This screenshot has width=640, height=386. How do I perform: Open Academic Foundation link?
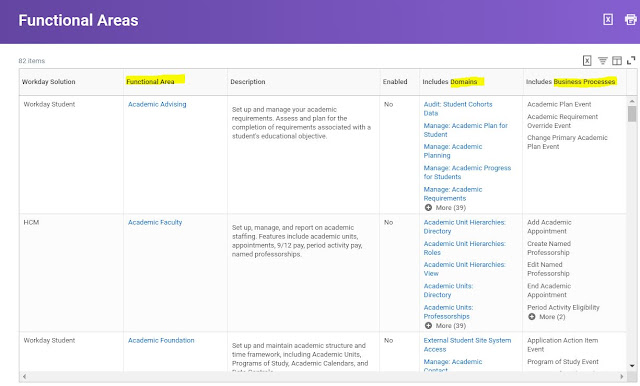coord(161,340)
